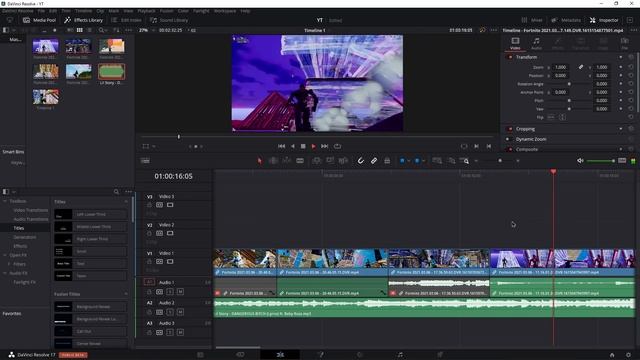Mute timeline audio with speaker icon
The image size is (640, 360).
click(580, 161)
